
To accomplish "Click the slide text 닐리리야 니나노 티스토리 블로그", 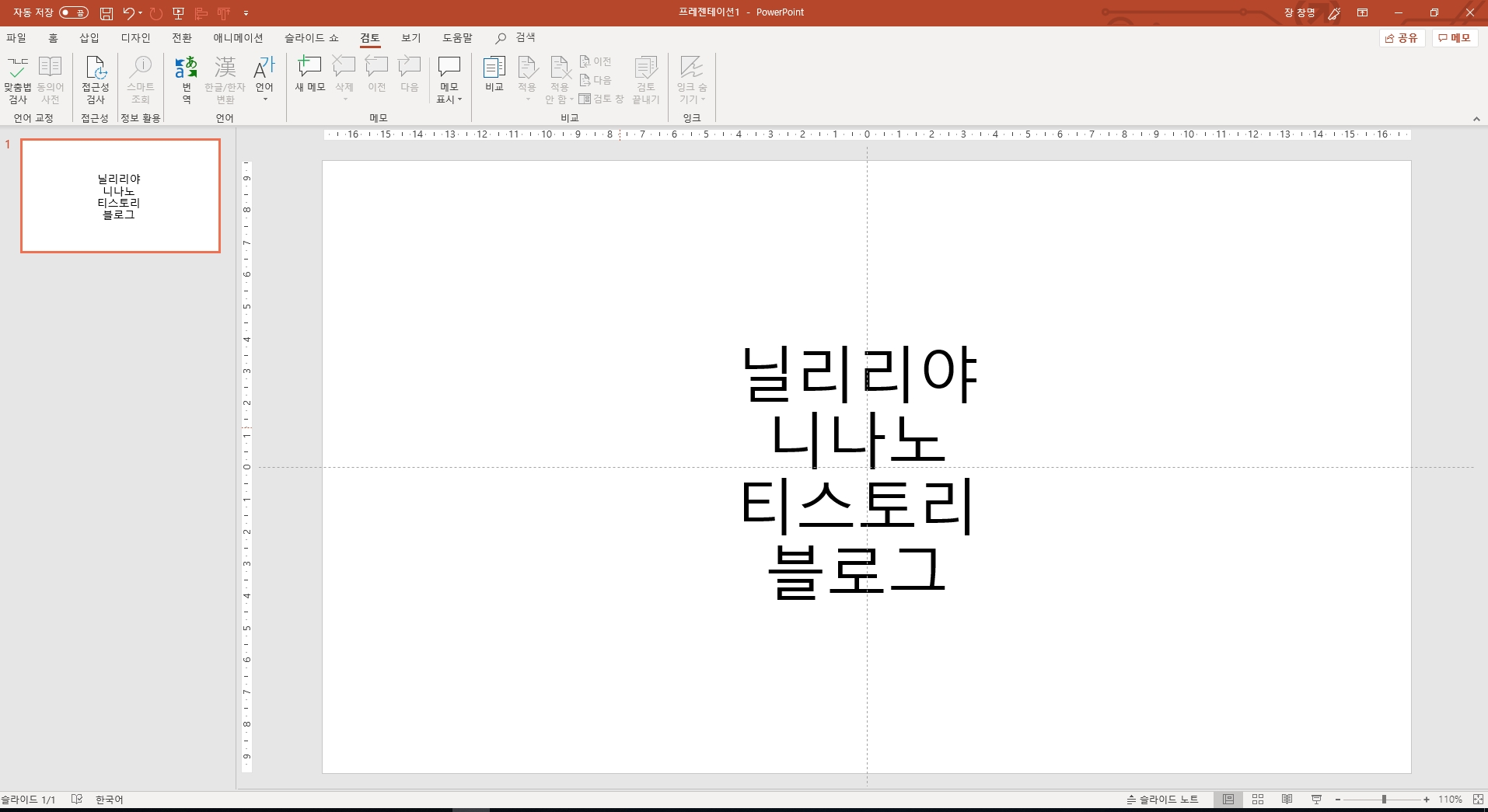I will pyautogui.click(x=858, y=472).
